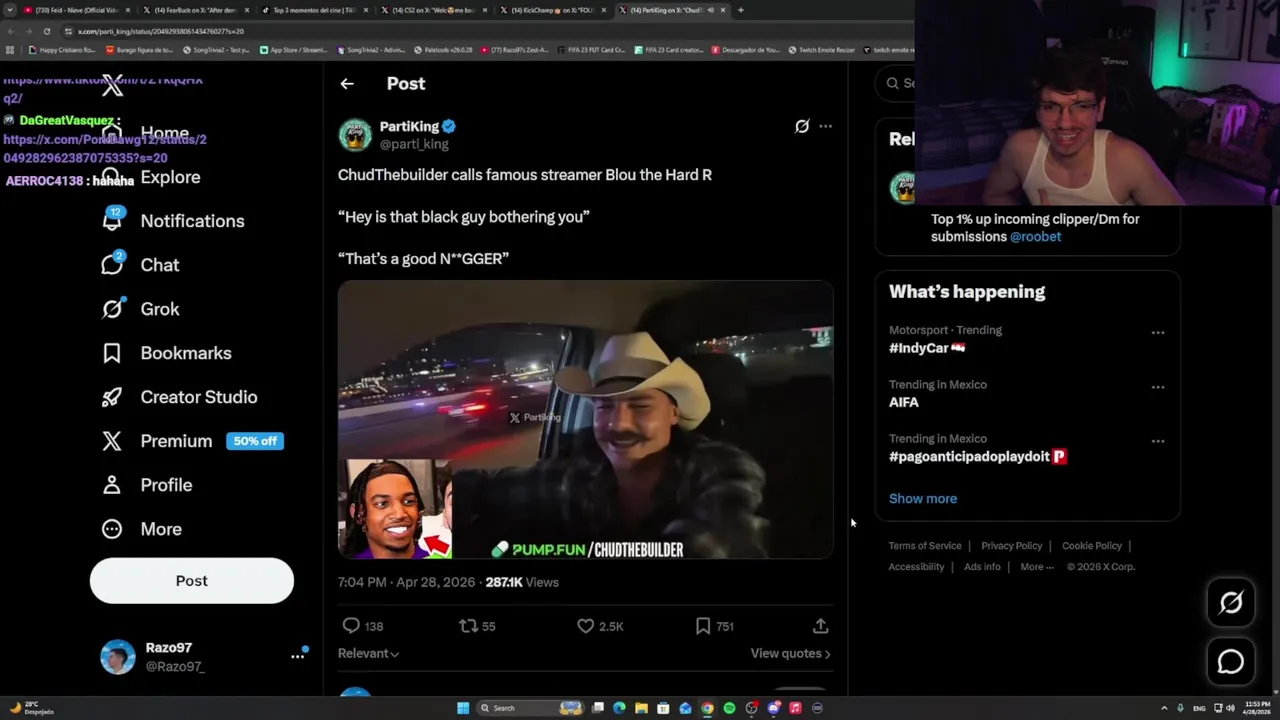Open the @roobet mention link
Screen dimensions: 1280x720
[x=1035, y=237]
